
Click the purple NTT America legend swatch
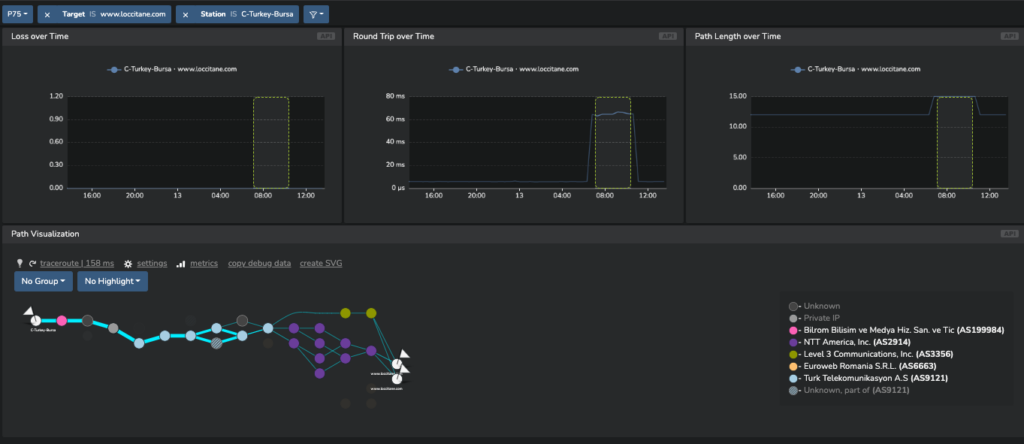[x=793, y=342]
